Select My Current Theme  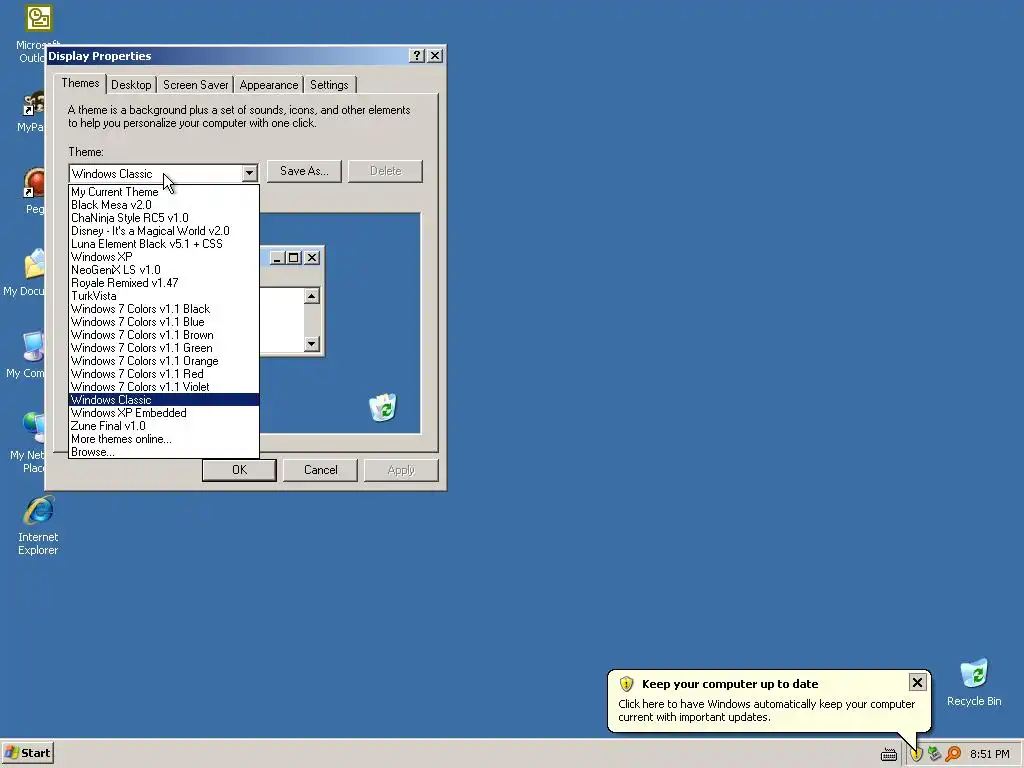coord(164,192)
